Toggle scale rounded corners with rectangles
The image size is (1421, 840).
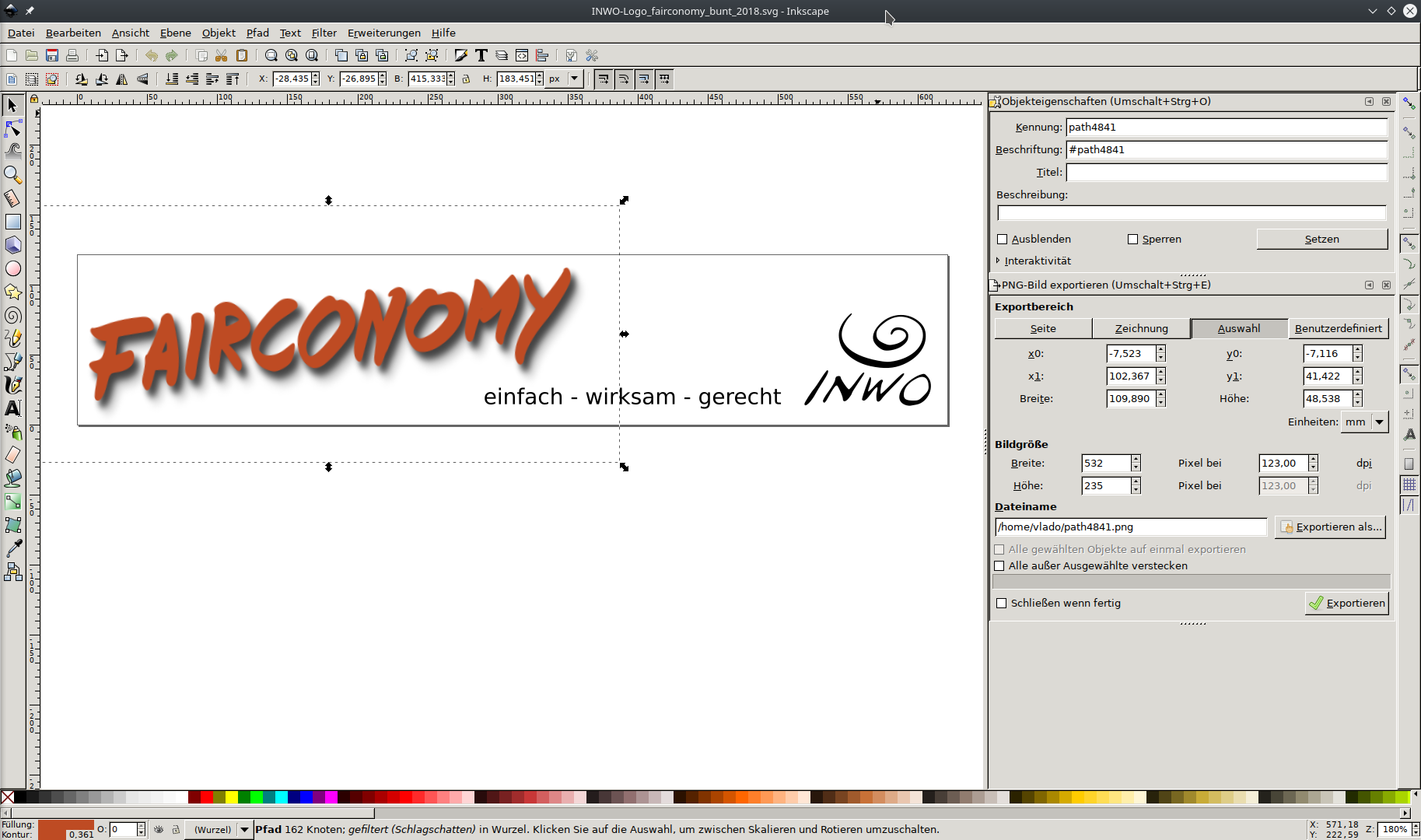coord(624,79)
